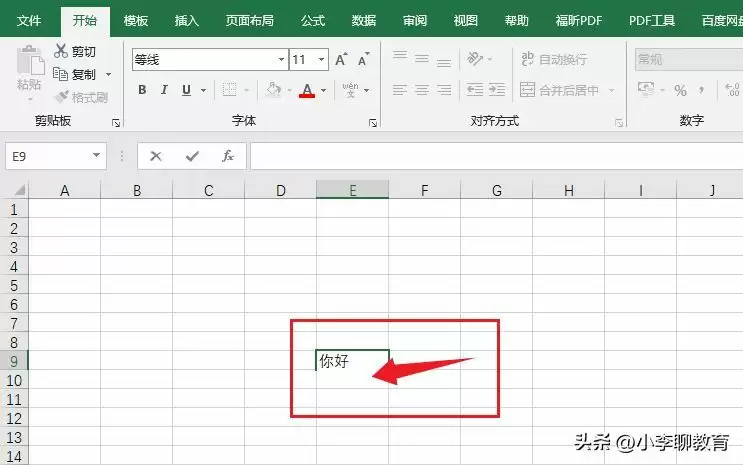
Task: Click the phonetic guide wén icon
Action: coord(350,90)
